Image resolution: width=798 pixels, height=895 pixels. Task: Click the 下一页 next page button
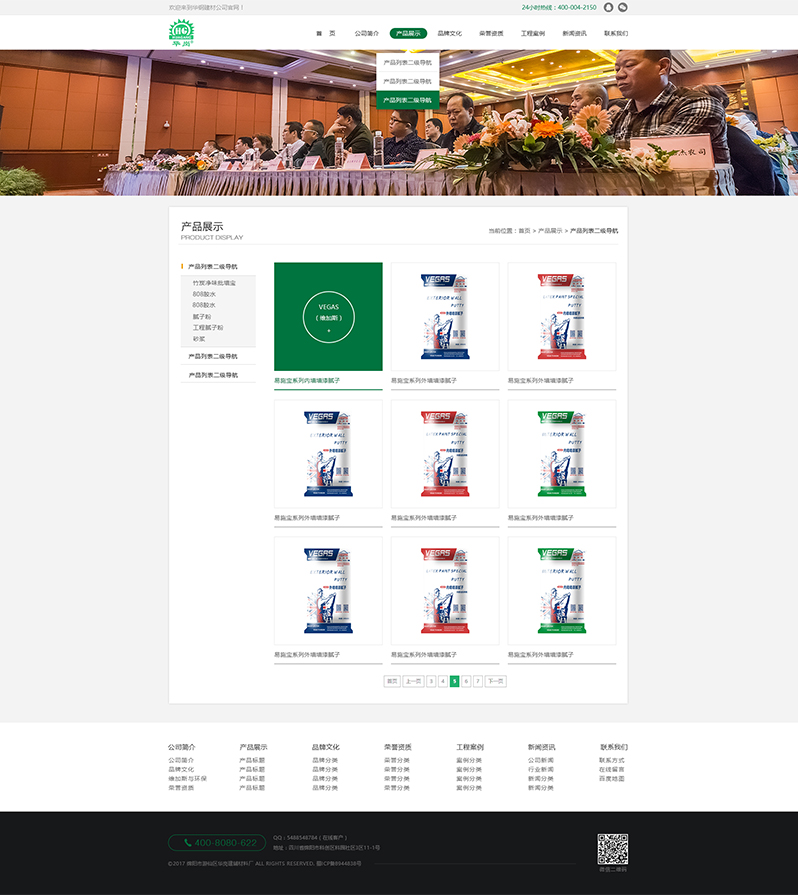pyautogui.click(x=495, y=681)
